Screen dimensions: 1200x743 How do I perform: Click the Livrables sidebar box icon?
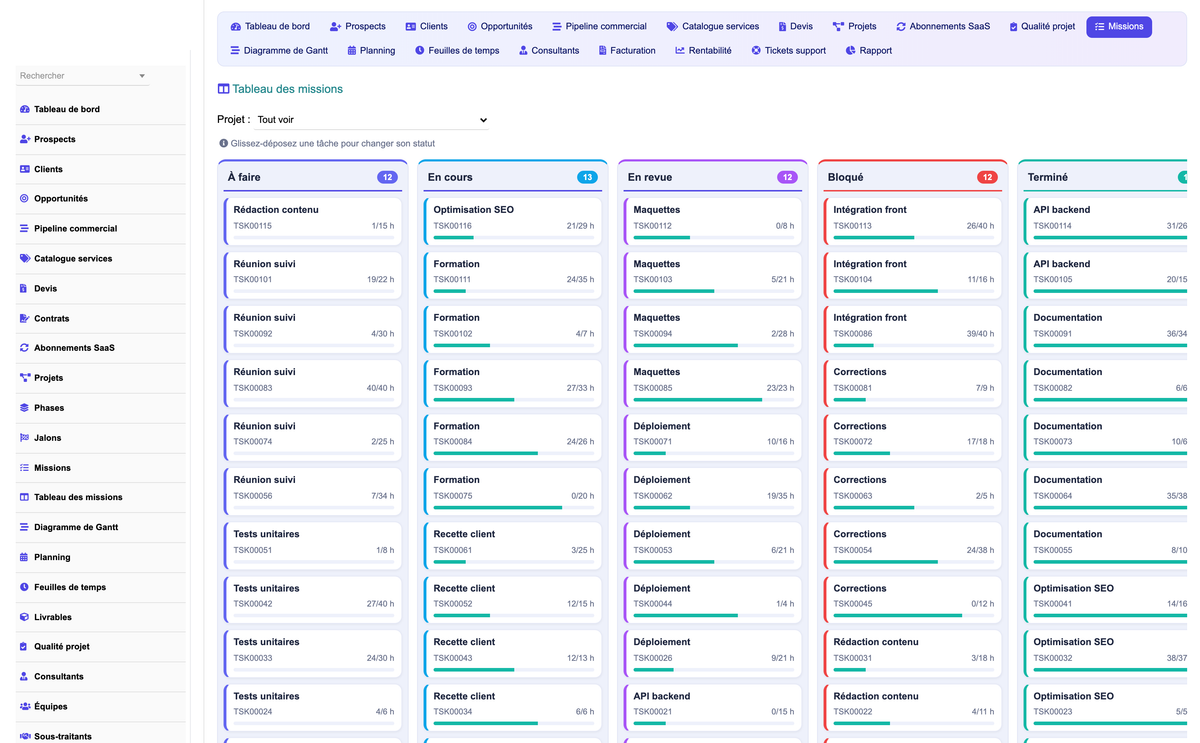(25, 617)
